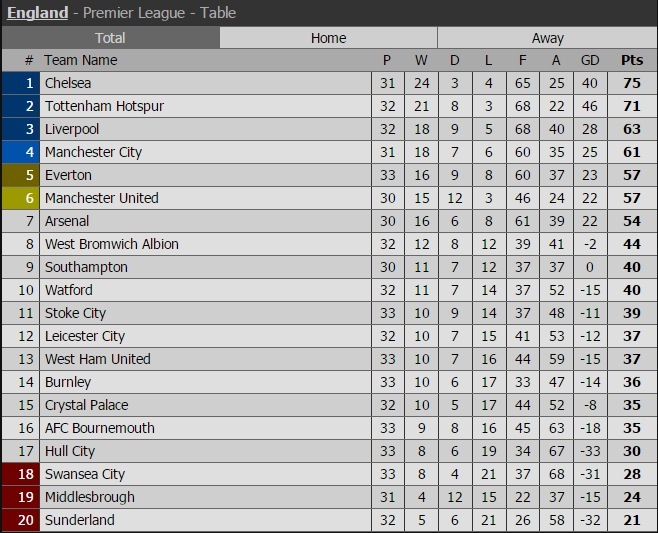Select Manchester United in the table
Screen dimensions: 658x533
coord(101,198)
